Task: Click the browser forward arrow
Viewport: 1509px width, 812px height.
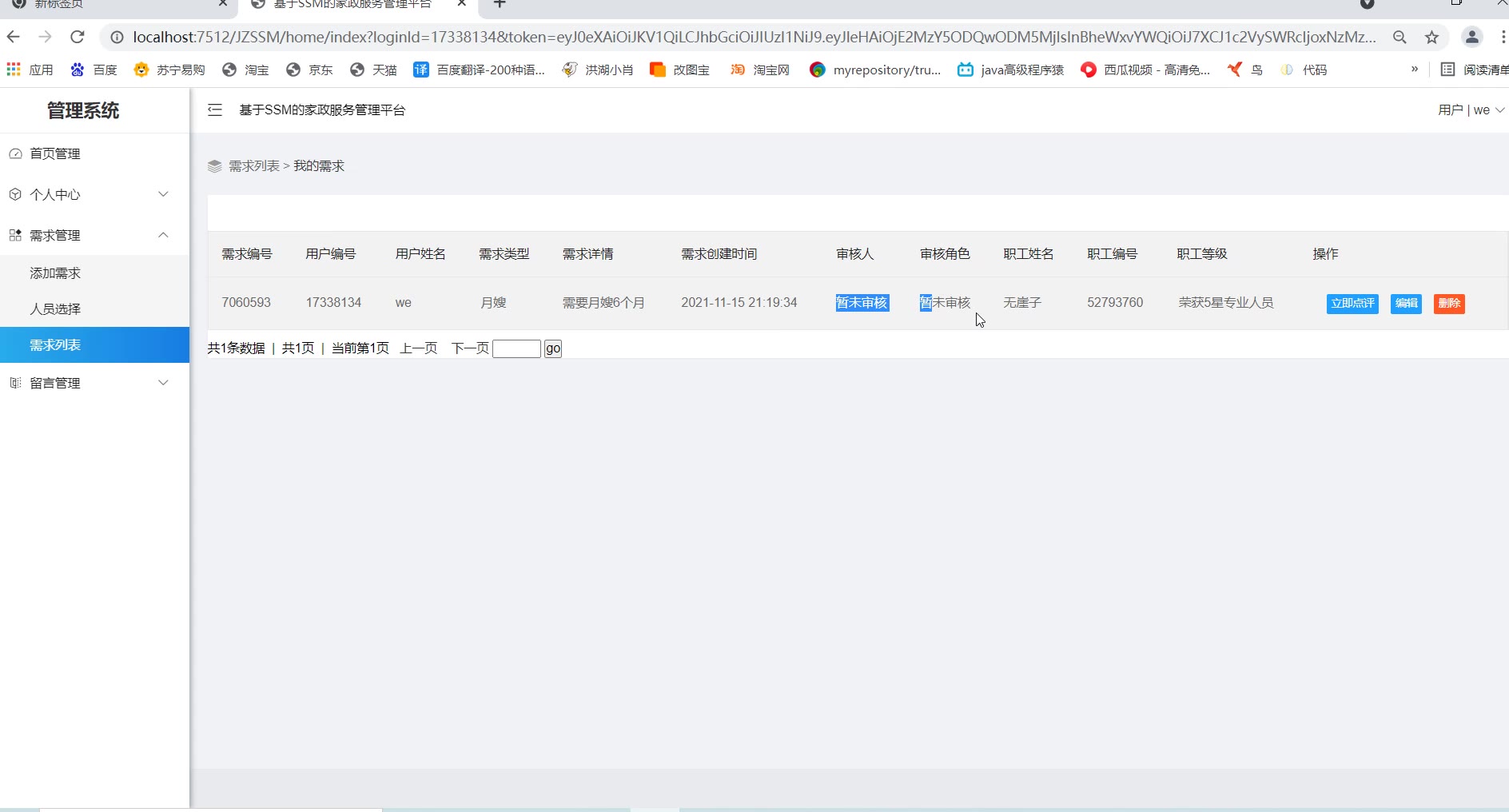Action: pos(46,37)
